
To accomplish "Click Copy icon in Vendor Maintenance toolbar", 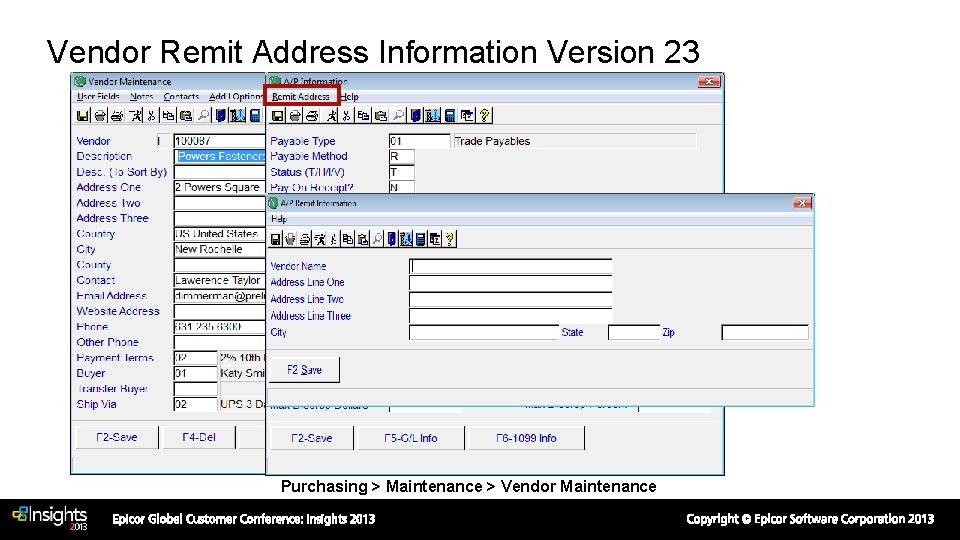I will tap(168, 115).
